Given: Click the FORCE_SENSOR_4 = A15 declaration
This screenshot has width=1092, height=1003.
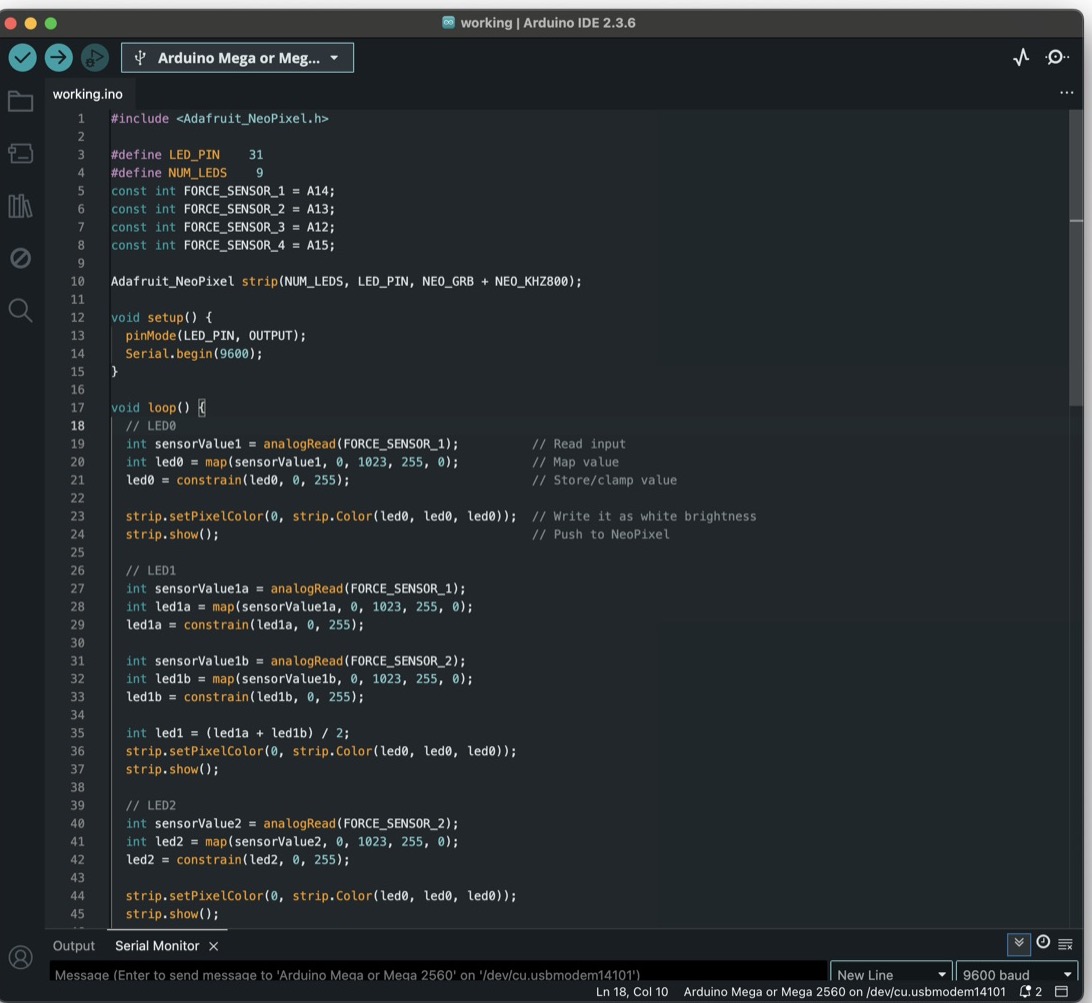Looking at the screenshot, I should tap(223, 245).
